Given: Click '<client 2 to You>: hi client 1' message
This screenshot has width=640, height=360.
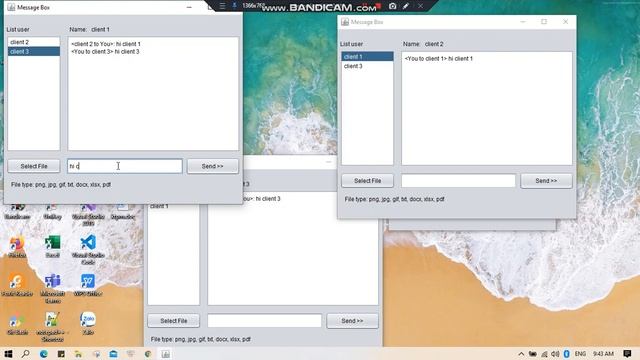Looking at the screenshot, I should pyautogui.click(x=106, y=44).
